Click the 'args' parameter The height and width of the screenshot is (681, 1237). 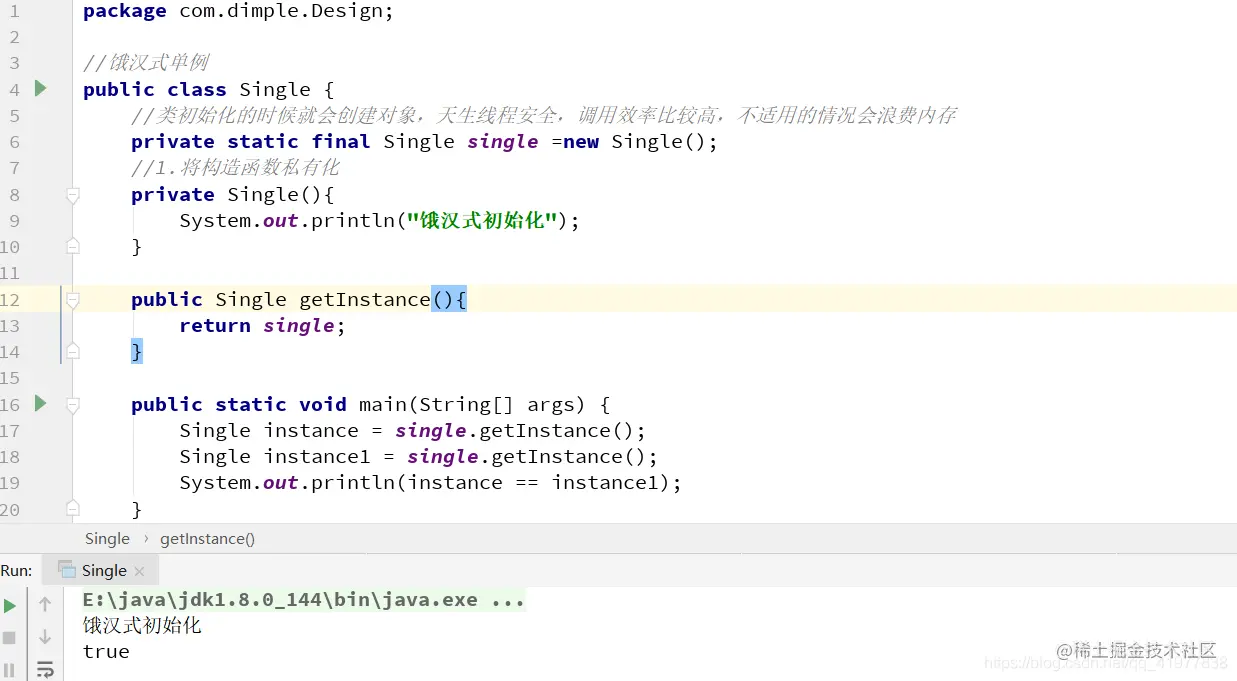click(x=552, y=404)
